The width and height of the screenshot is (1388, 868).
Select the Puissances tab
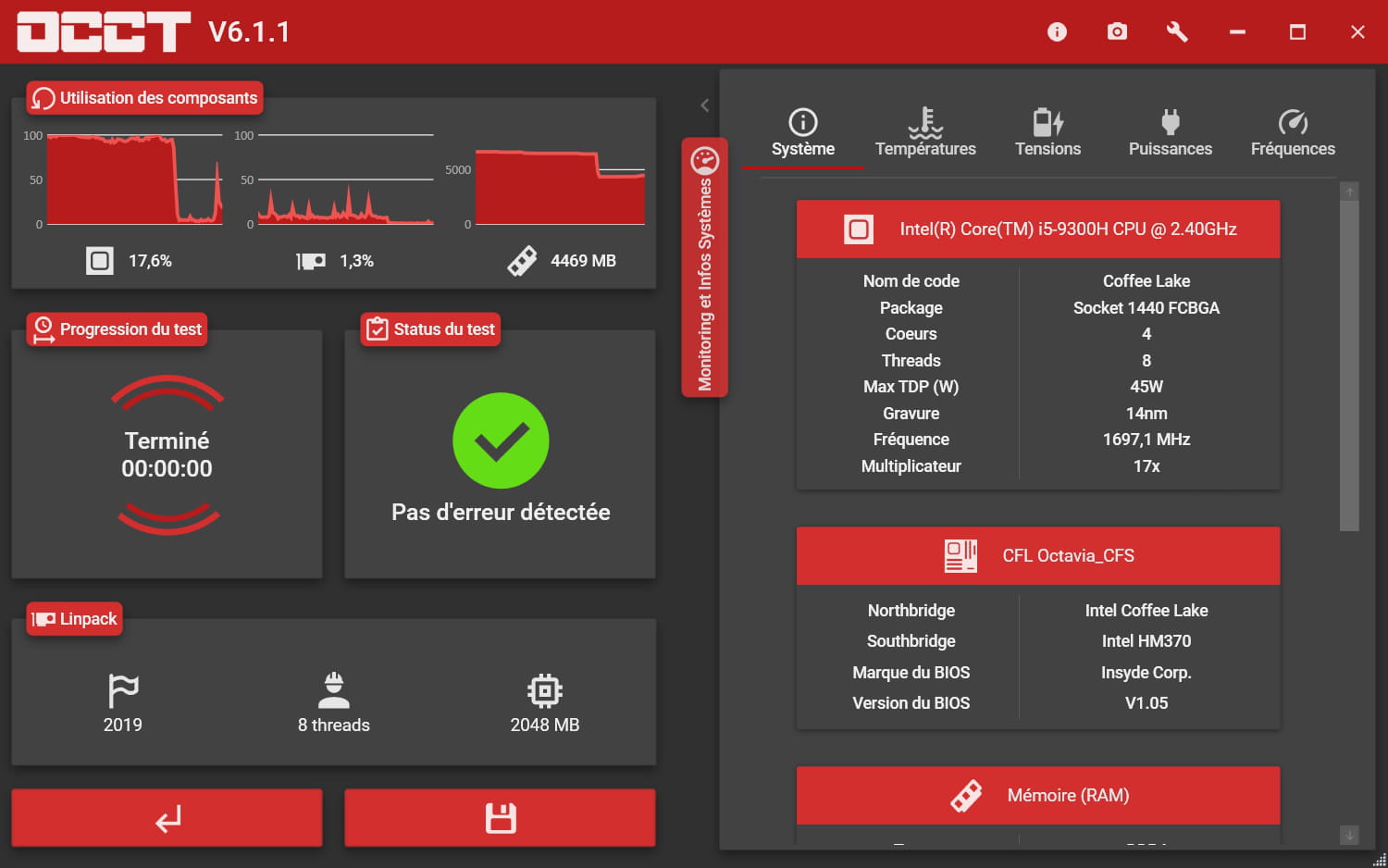click(1170, 134)
